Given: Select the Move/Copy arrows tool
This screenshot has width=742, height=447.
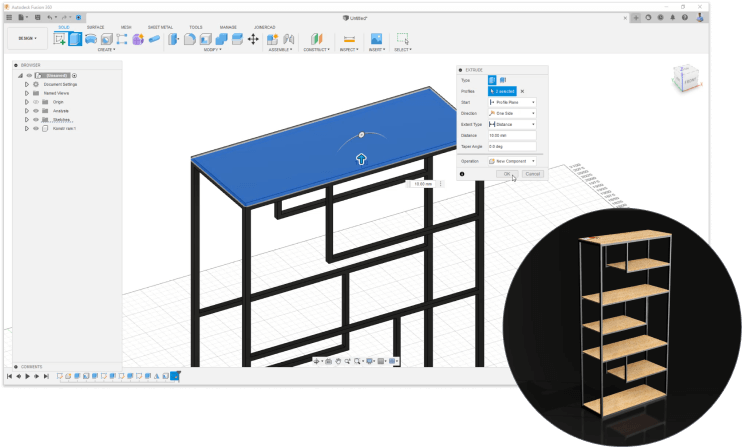Looking at the screenshot, I should coord(253,39).
